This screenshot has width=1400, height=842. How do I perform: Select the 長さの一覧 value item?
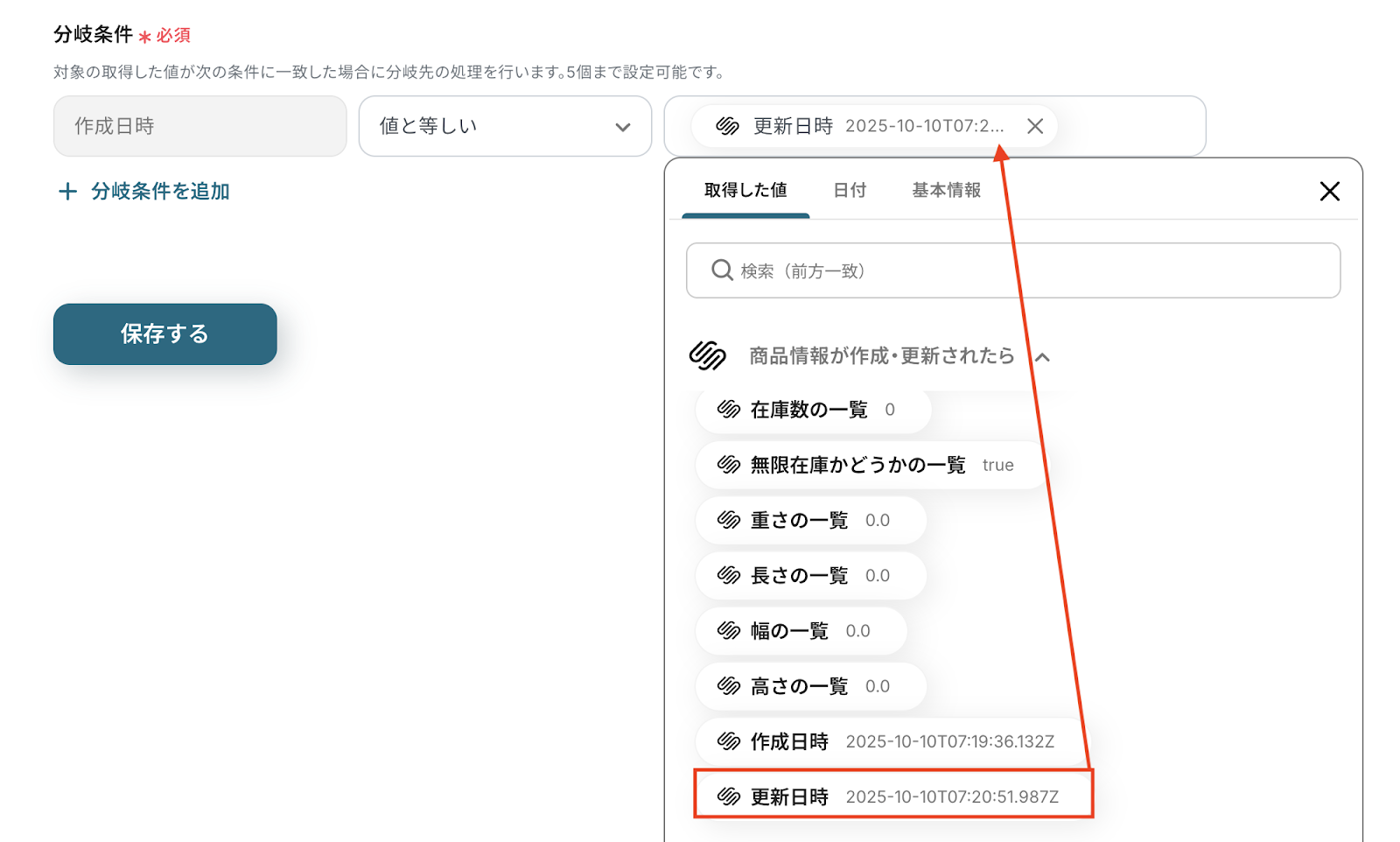pyautogui.click(x=810, y=575)
